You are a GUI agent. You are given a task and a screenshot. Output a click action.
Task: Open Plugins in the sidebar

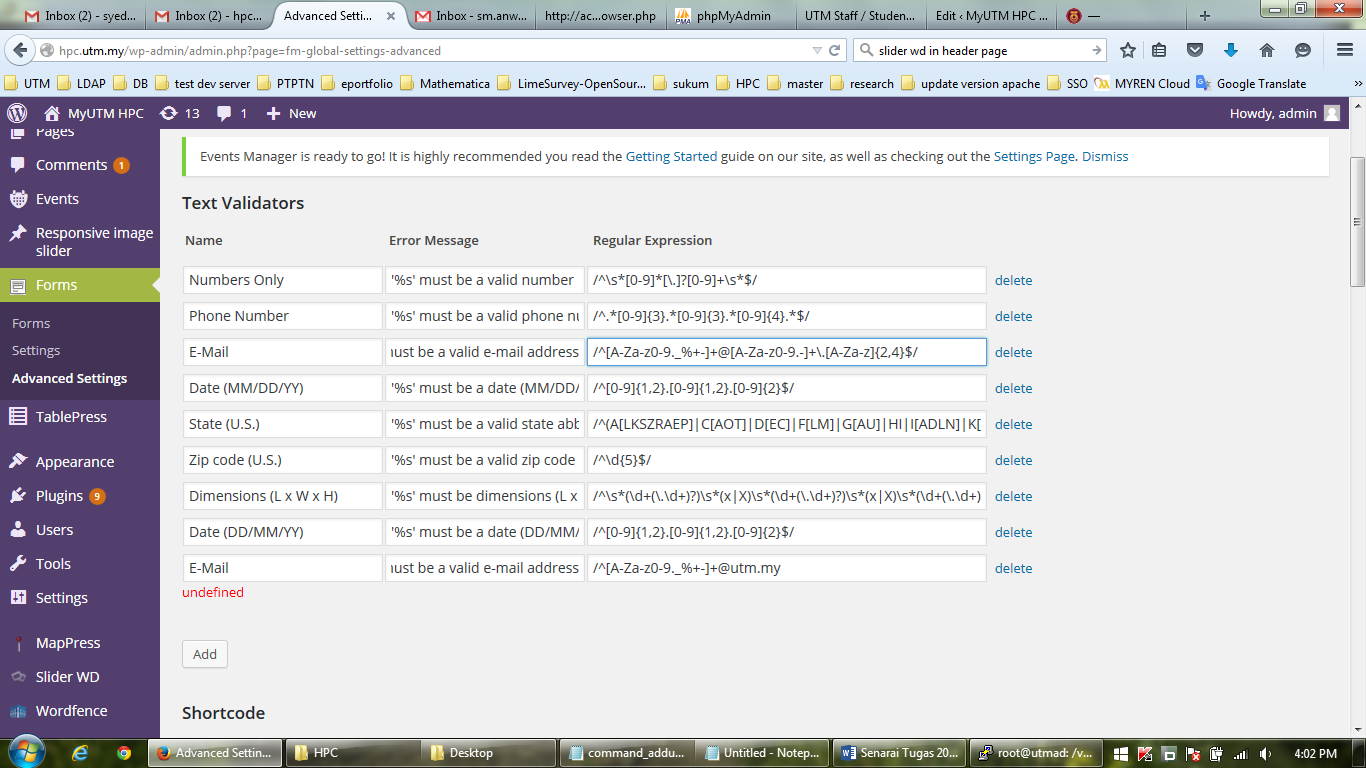59,496
